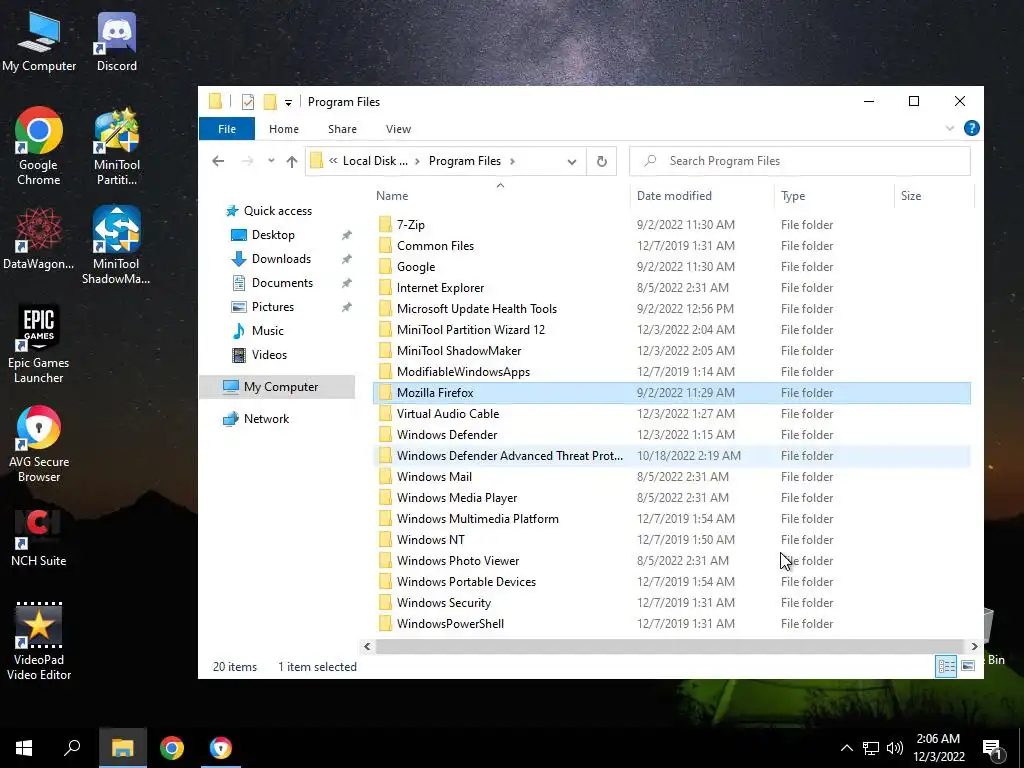Open MiniTool Partition Wizard desktop shortcut

(x=117, y=146)
